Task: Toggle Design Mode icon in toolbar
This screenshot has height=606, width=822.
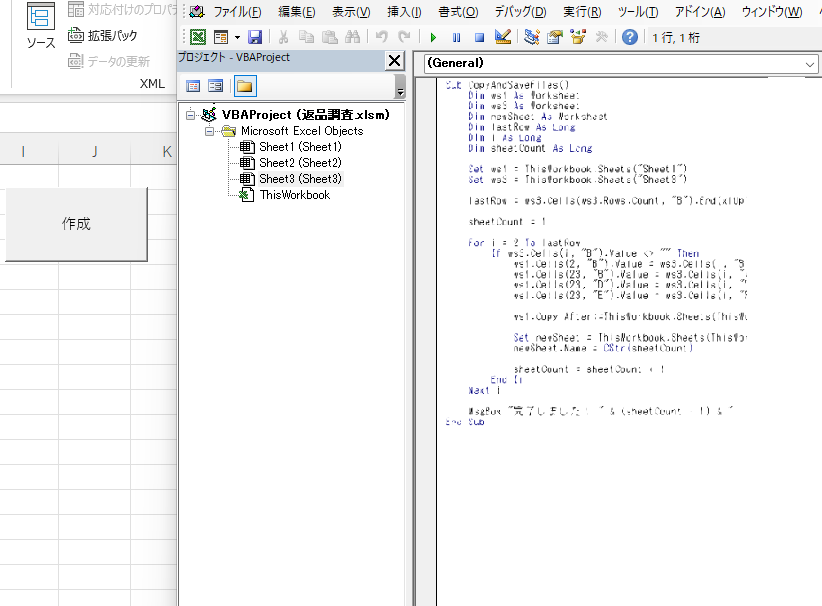Action: coord(502,37)
